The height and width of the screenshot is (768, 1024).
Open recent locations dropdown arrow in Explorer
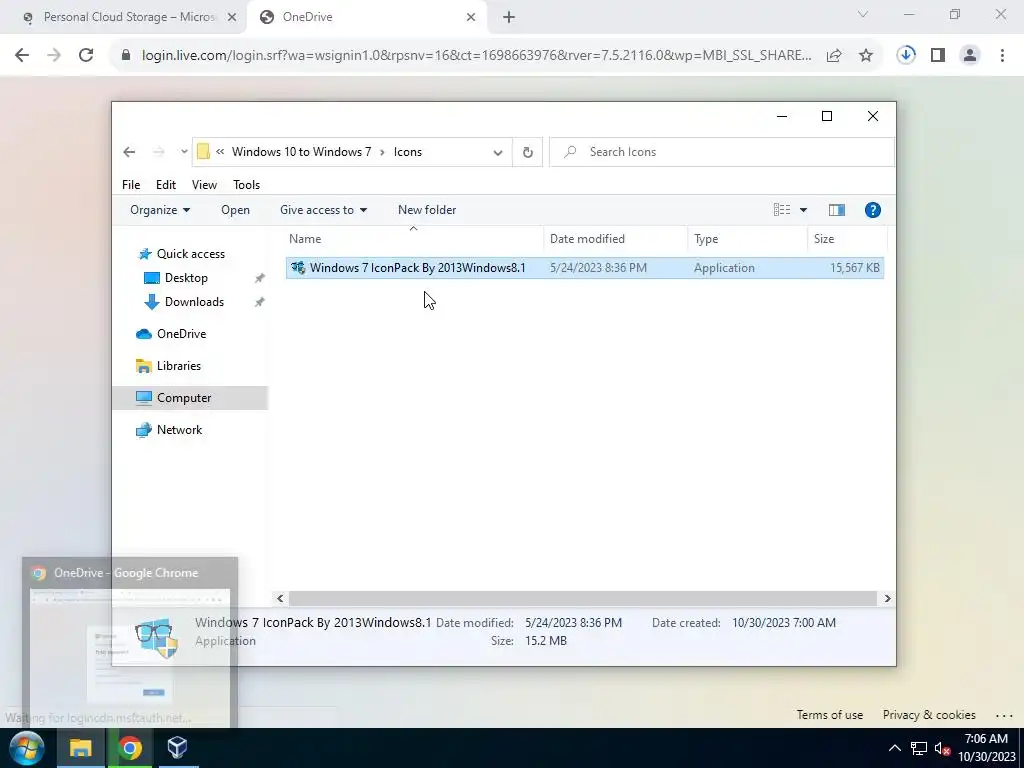point(184,152)
